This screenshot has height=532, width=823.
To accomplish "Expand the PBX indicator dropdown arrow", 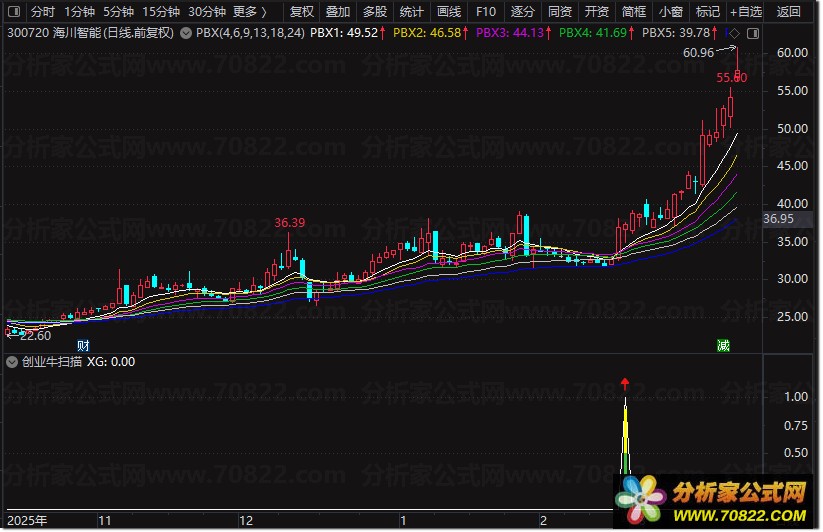I will click(x=186, y=33).
